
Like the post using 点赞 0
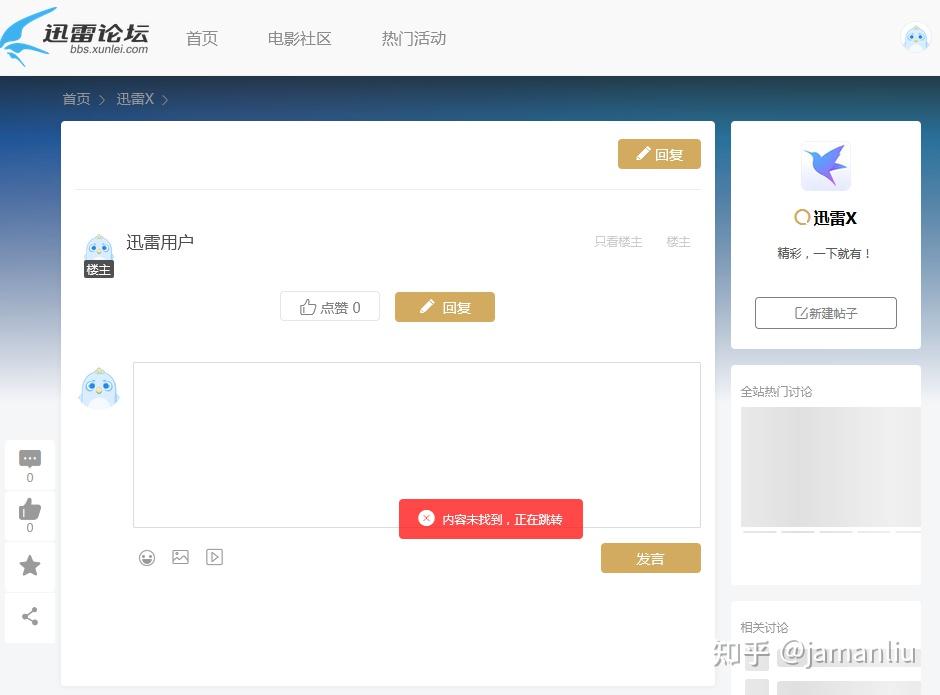(330, 306)
